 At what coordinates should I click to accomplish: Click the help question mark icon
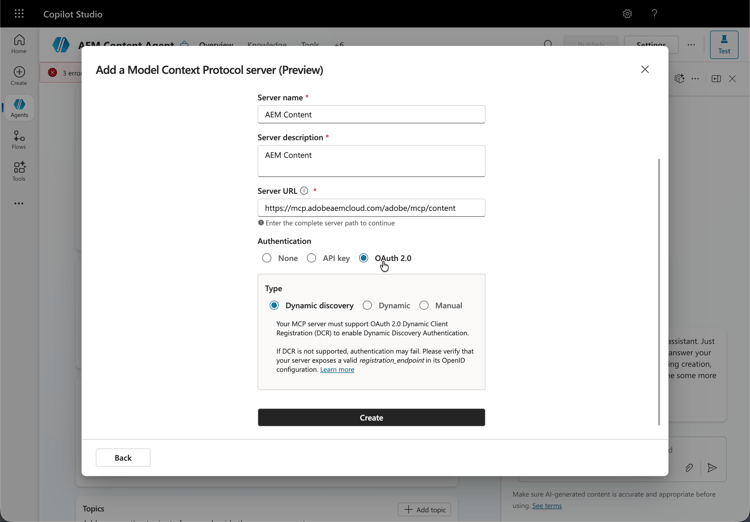click(x=654, y=14)
